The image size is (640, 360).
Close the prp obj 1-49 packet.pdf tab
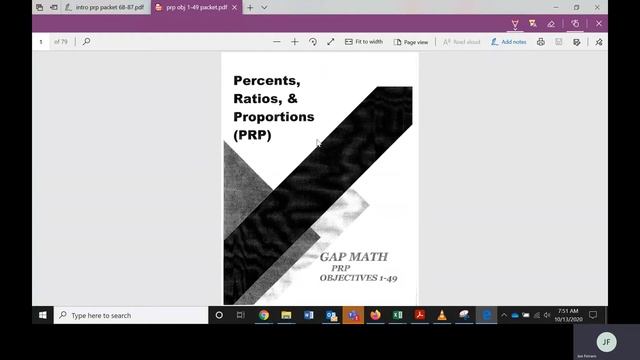235,7
